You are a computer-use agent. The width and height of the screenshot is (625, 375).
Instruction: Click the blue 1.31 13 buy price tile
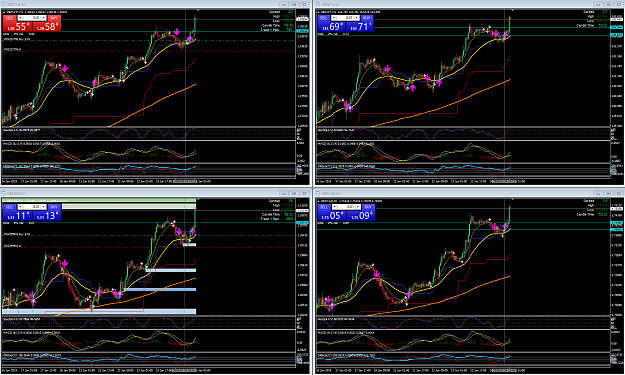pyautogui.click(x=47, y=216)
